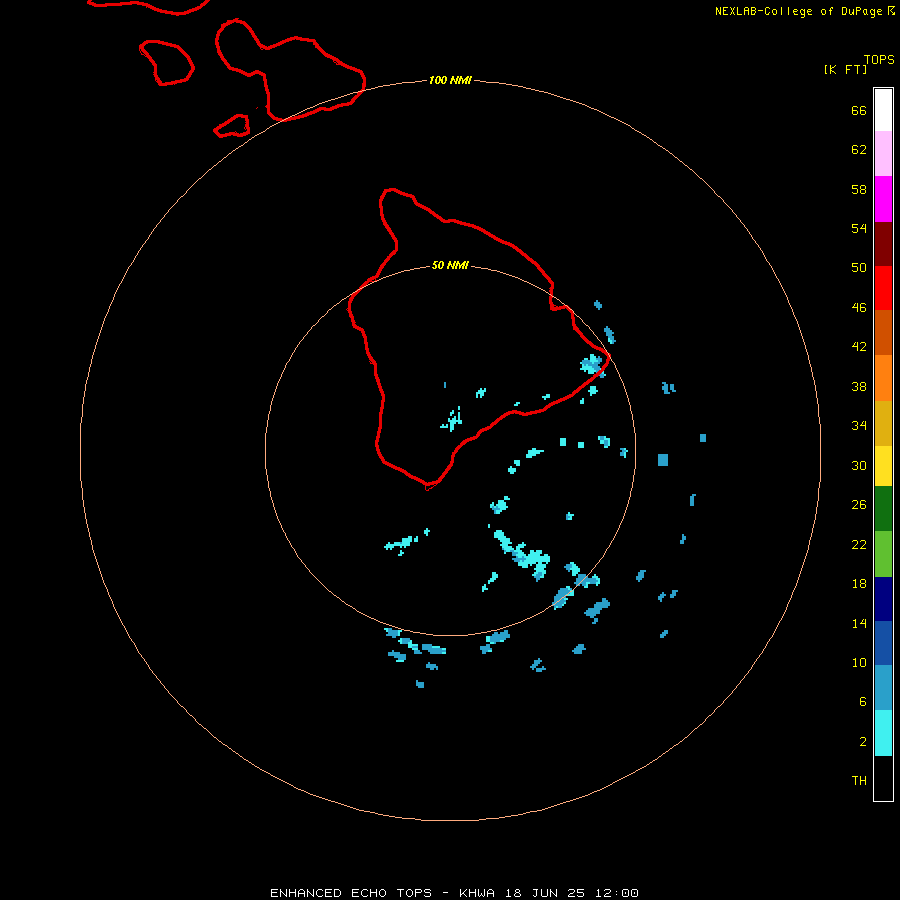Click the 66 legend value
Viewport: 900px width, 900px height.
859,110
